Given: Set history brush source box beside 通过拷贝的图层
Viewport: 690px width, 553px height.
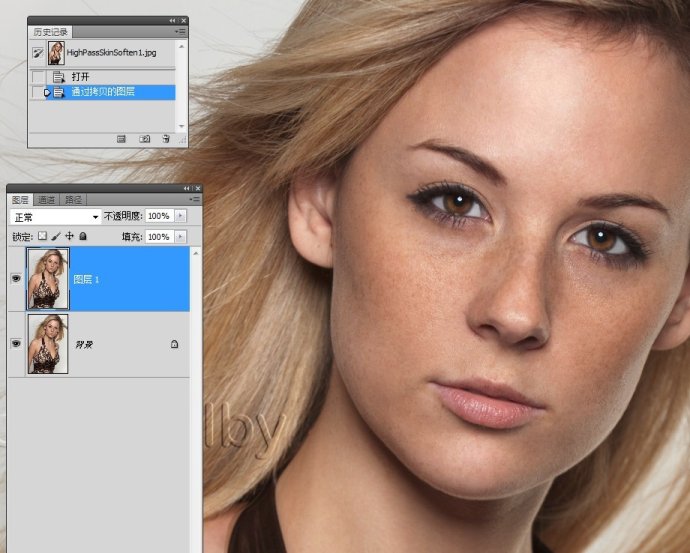Looking at the screenshot, I should [38, 92].
